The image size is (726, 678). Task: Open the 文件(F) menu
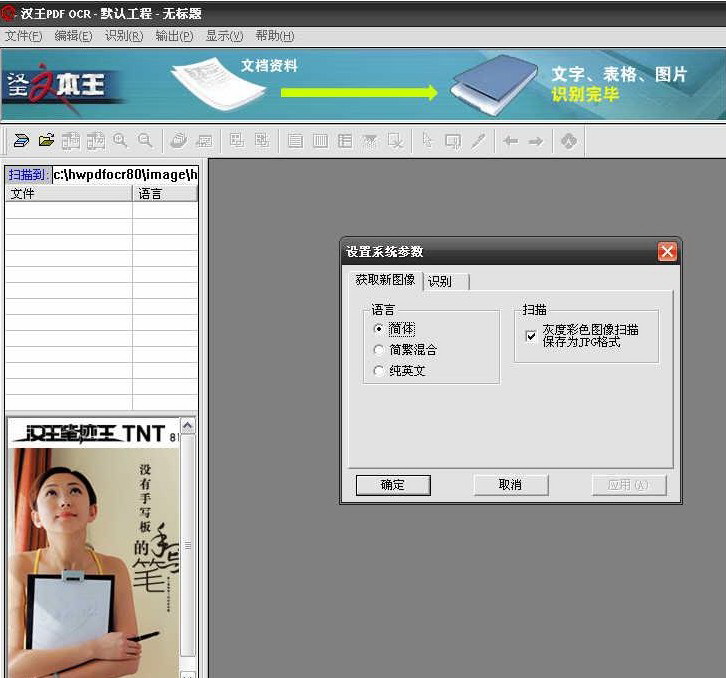pos(23,36)
